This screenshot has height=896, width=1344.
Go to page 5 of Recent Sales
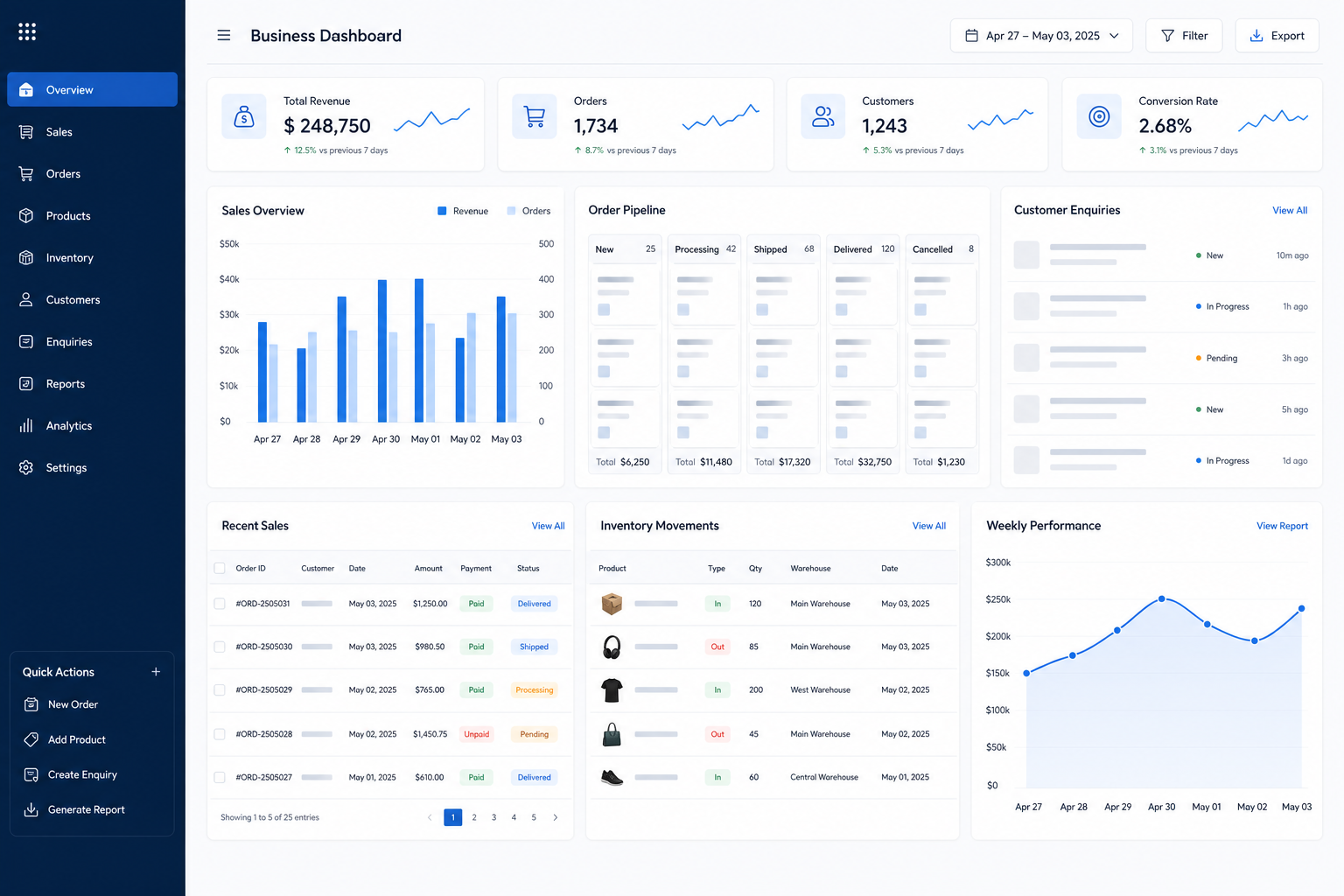(x=534, y=817)
